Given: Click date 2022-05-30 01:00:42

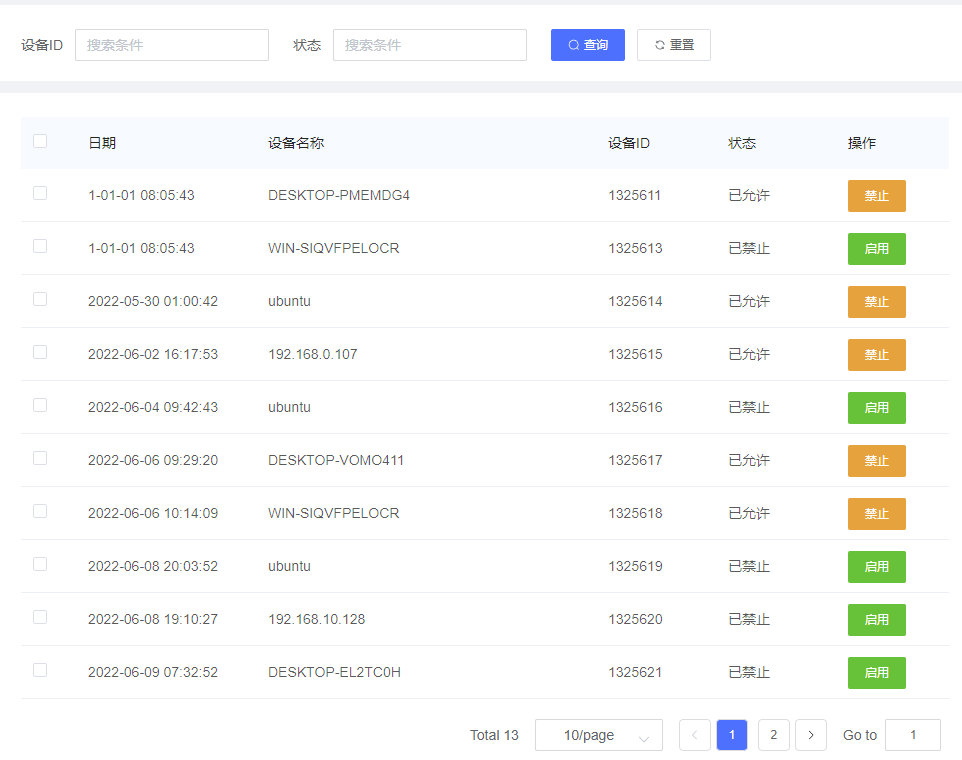Looking at the screenshot, I should click(153, 302).
